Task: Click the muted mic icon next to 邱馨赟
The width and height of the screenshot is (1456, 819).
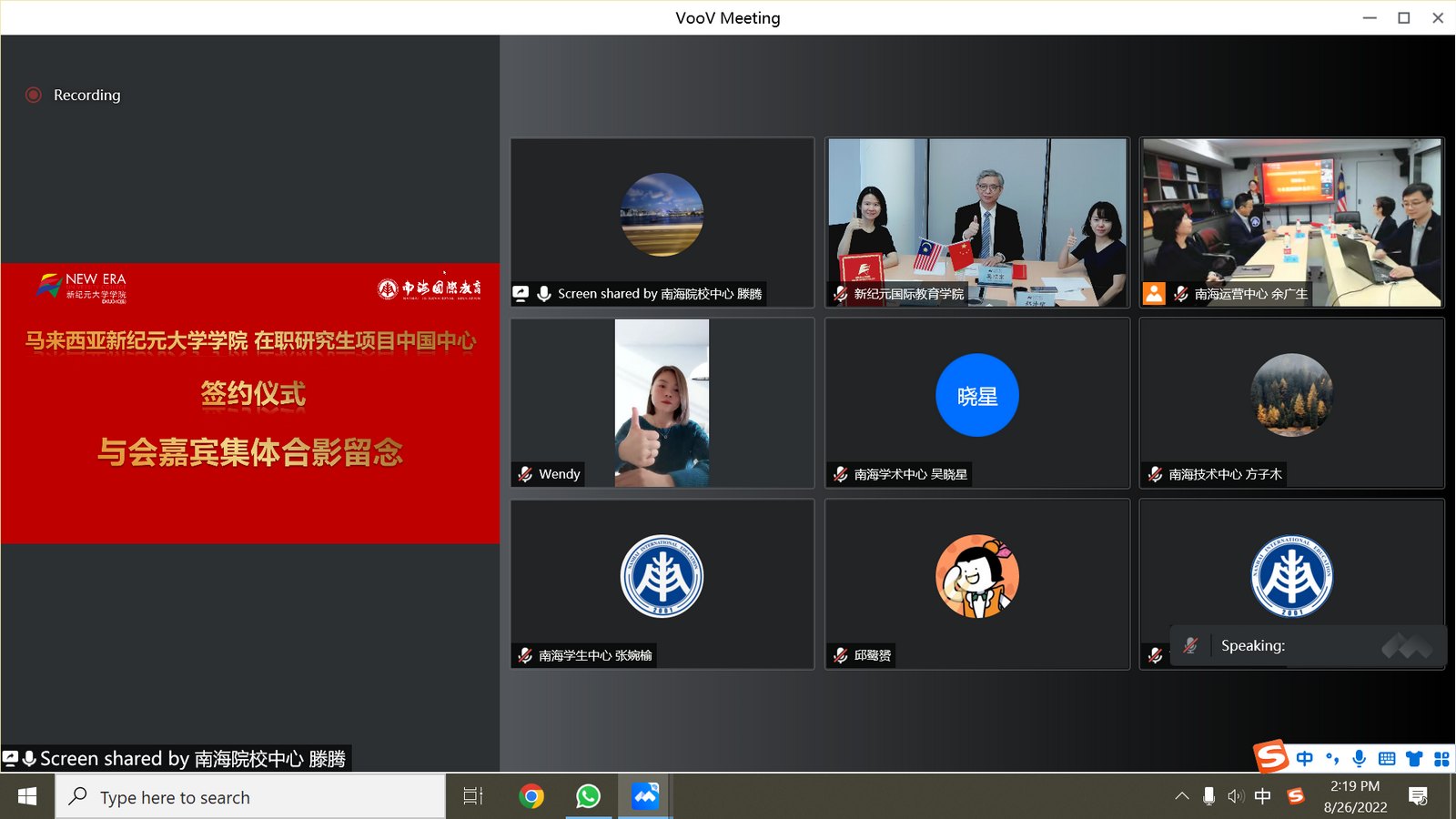Action: click(841, 655)
